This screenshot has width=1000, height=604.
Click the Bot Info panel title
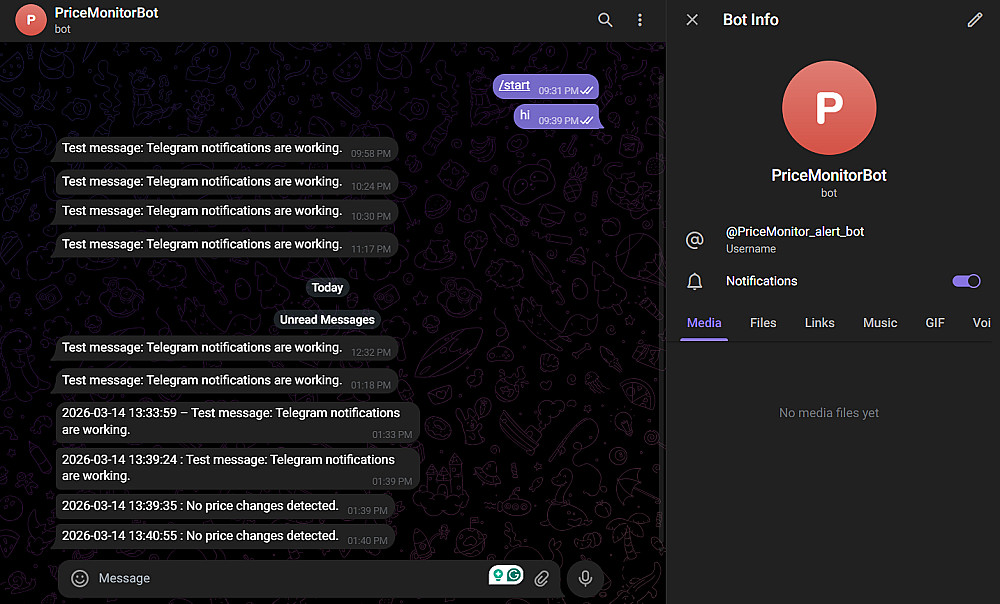tap(750, 20)
